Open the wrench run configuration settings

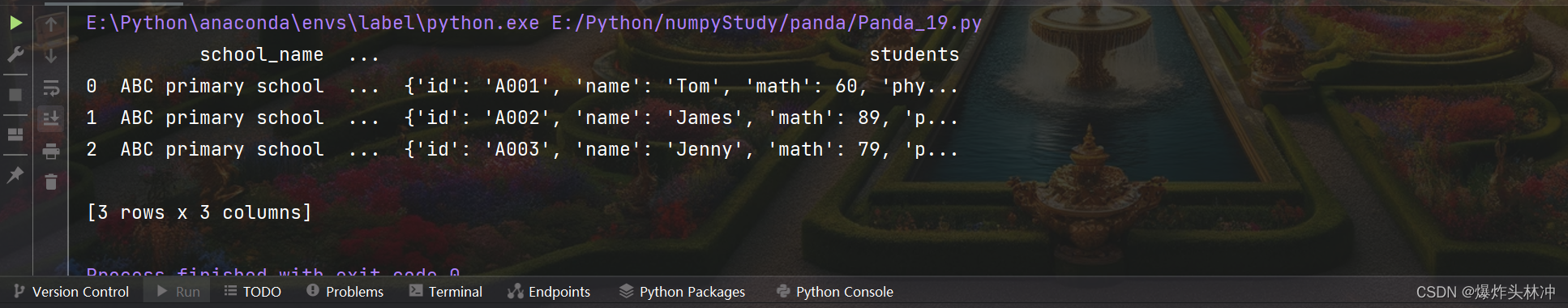click(x=15, y=54)
